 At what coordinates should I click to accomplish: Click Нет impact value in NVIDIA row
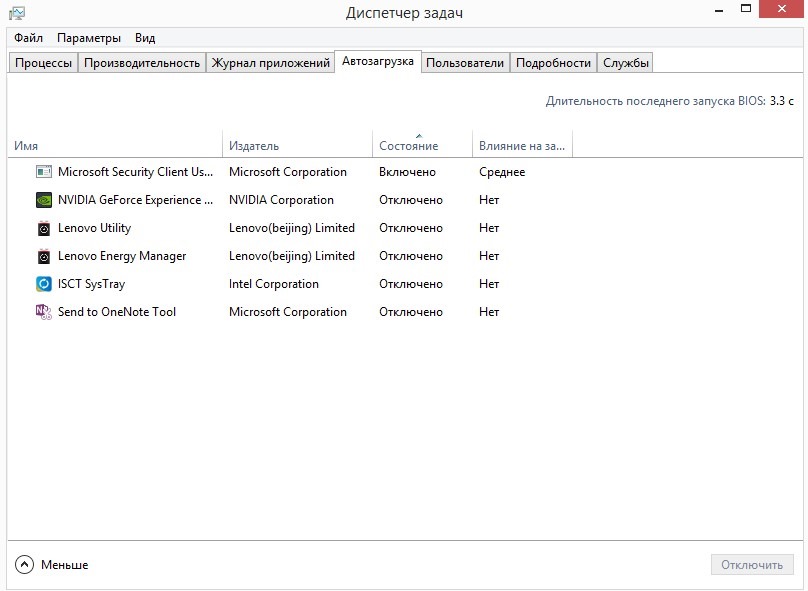coord(489,200)
